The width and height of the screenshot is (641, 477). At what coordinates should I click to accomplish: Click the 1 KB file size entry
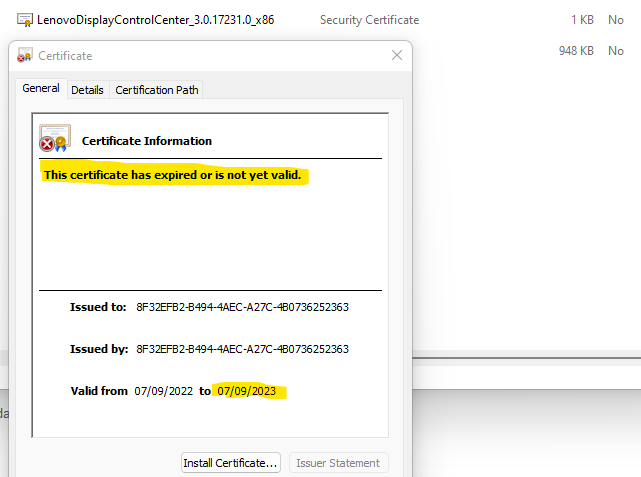click(582, 20)
